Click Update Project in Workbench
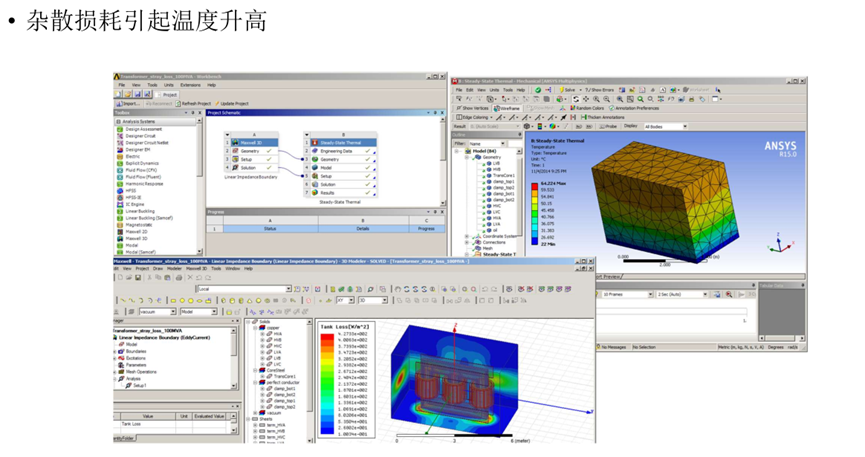 232,103
